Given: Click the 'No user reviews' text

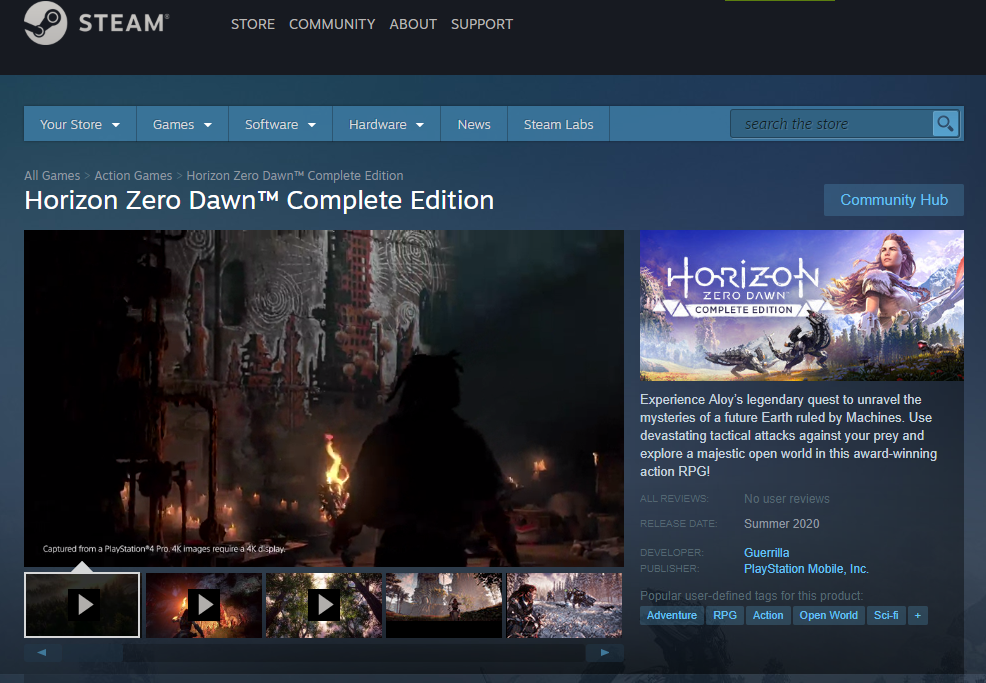Looking at the screenshot, I should [x=787, y=499].
